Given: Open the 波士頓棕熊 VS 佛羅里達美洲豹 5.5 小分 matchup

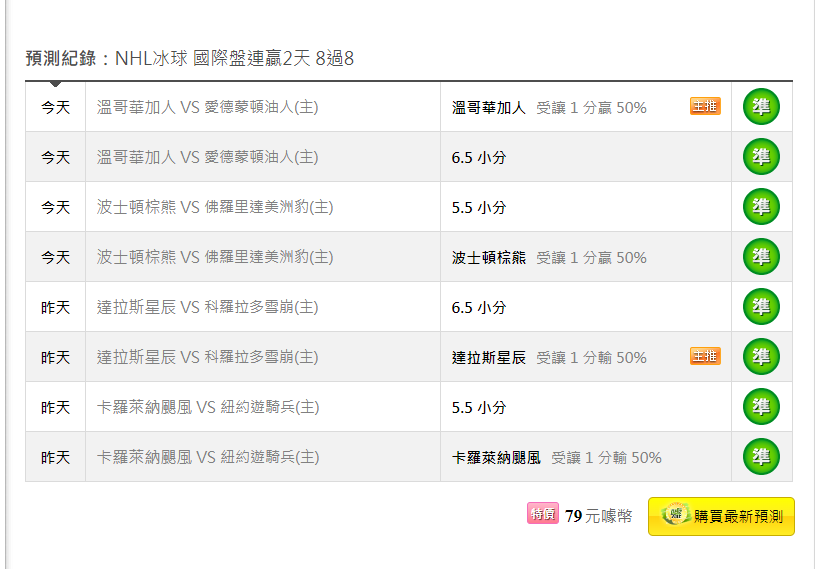Looking at the screenshot, I should pyautogui.click(x=214, y=207).
